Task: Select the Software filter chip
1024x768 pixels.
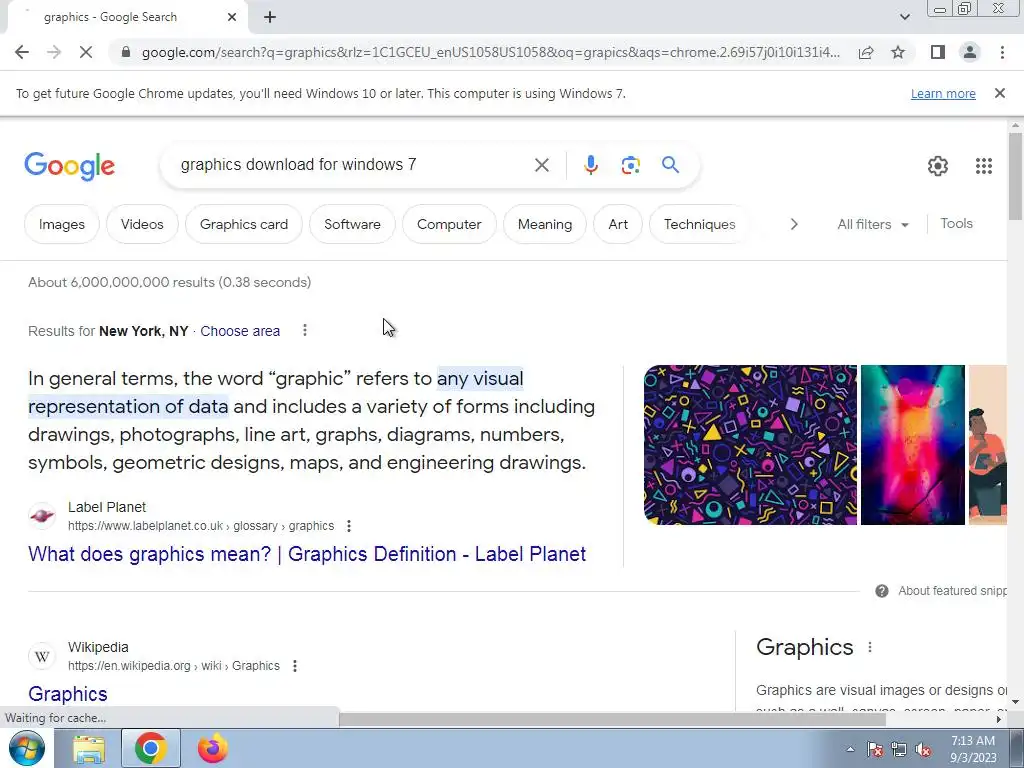Action: [x=352, y=224]
